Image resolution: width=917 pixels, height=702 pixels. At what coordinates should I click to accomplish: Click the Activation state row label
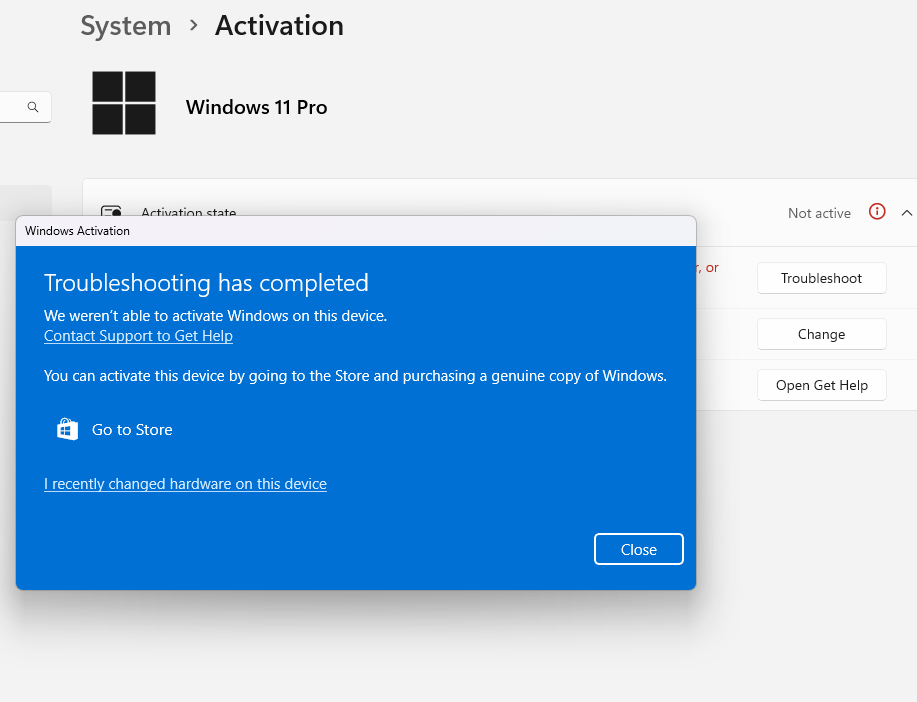click(x=188, y=211)
